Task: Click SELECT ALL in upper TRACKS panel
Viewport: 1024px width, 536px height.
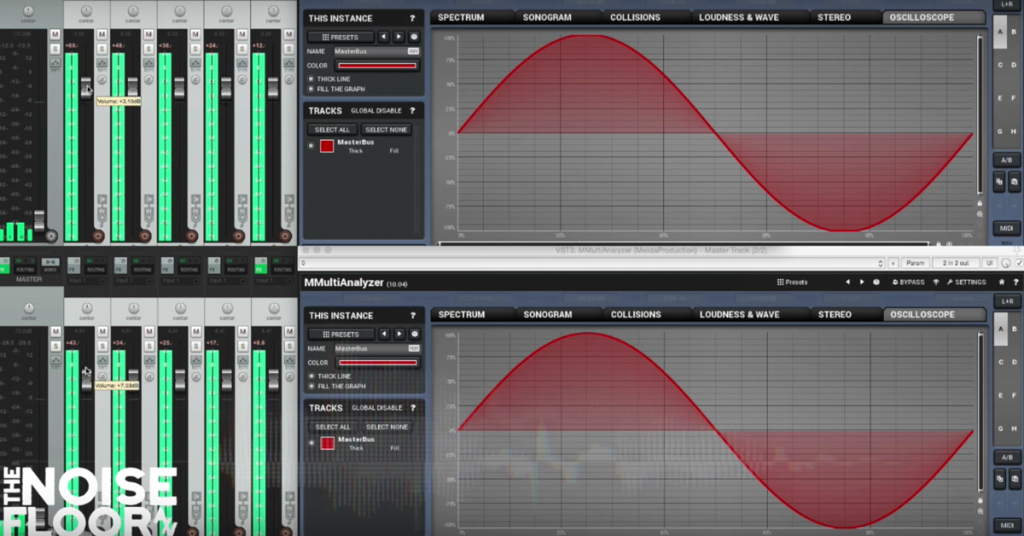Action: (332, 129)
